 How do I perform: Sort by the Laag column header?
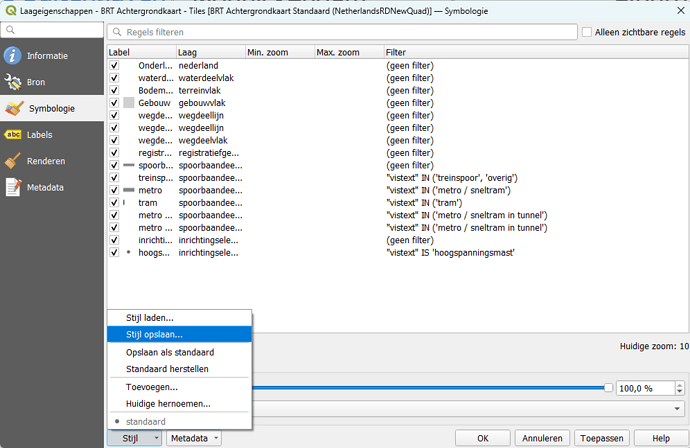(211, 52)
